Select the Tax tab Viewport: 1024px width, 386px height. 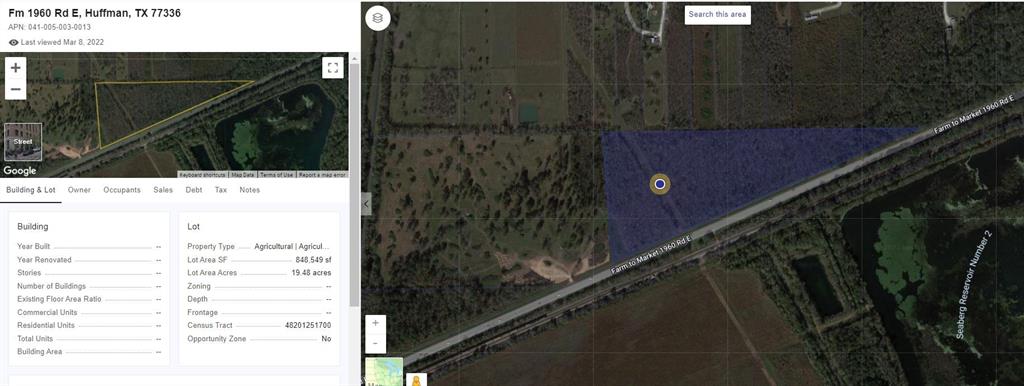click(x=221, y=190)
